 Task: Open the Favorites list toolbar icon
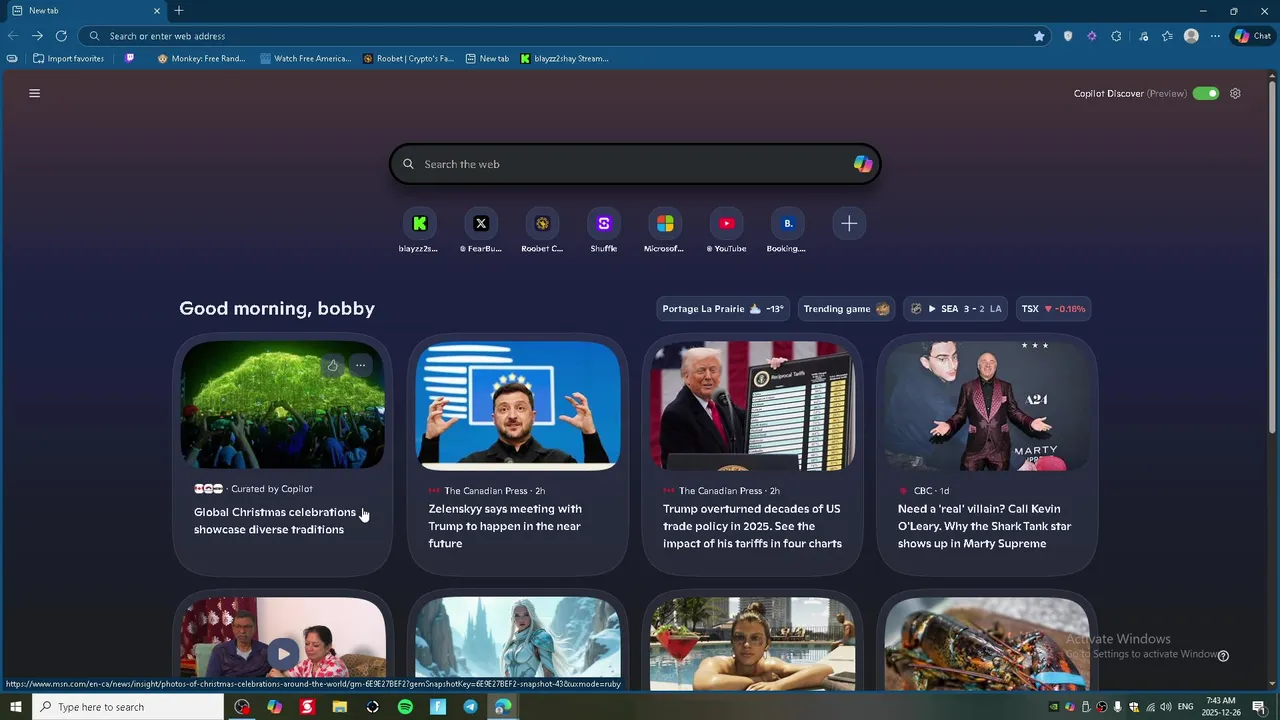(x=1167, y=36)
